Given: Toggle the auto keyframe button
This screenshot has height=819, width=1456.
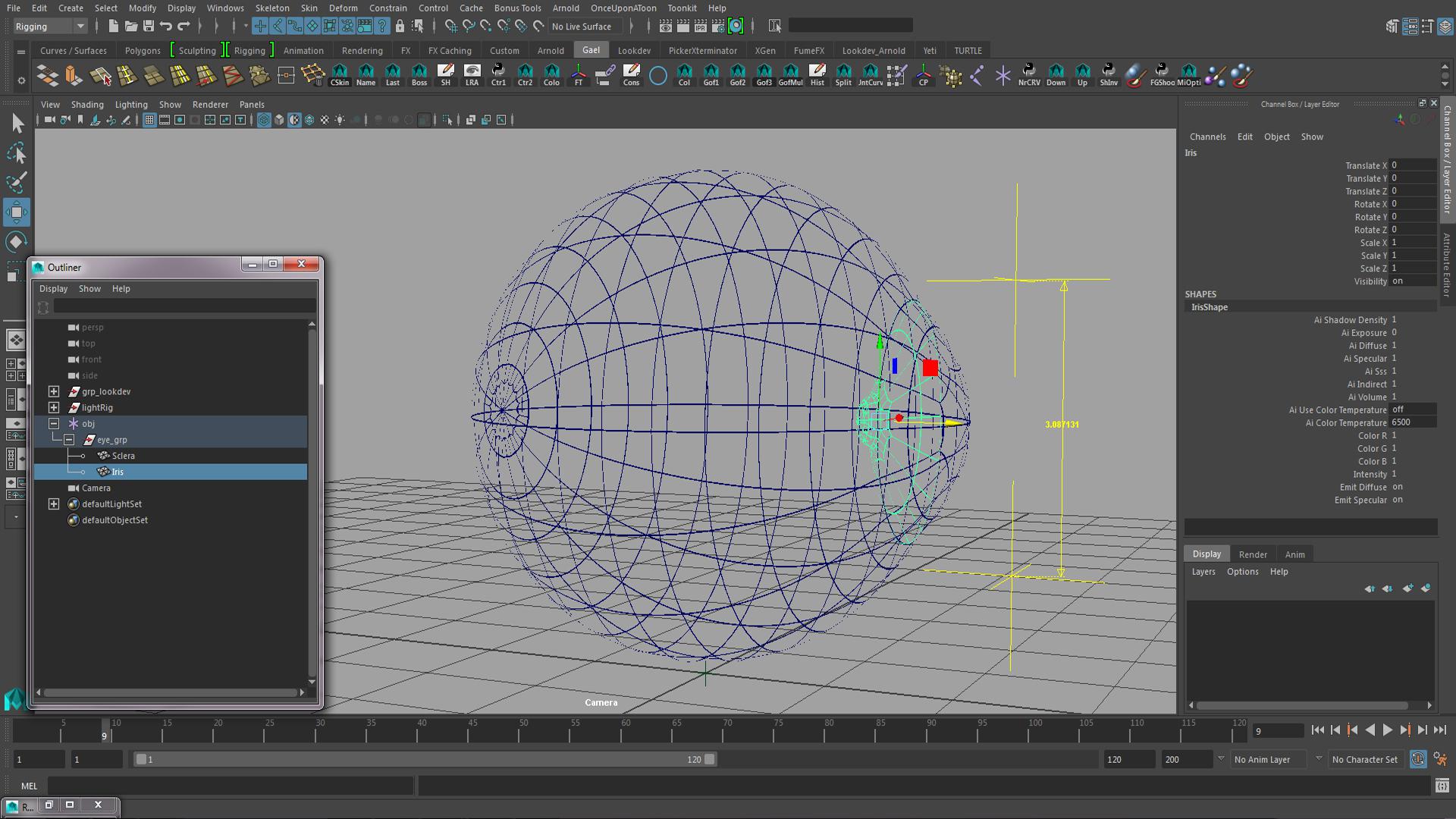Looking at the screenshot, I should [1417, 759].
